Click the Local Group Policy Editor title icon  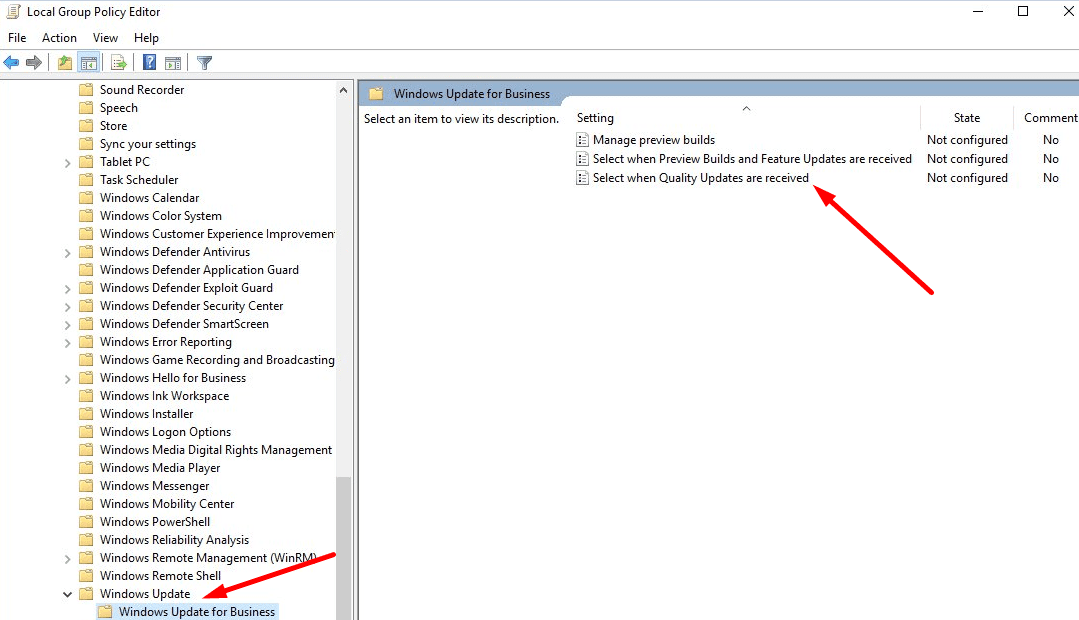tap(13, 12)
